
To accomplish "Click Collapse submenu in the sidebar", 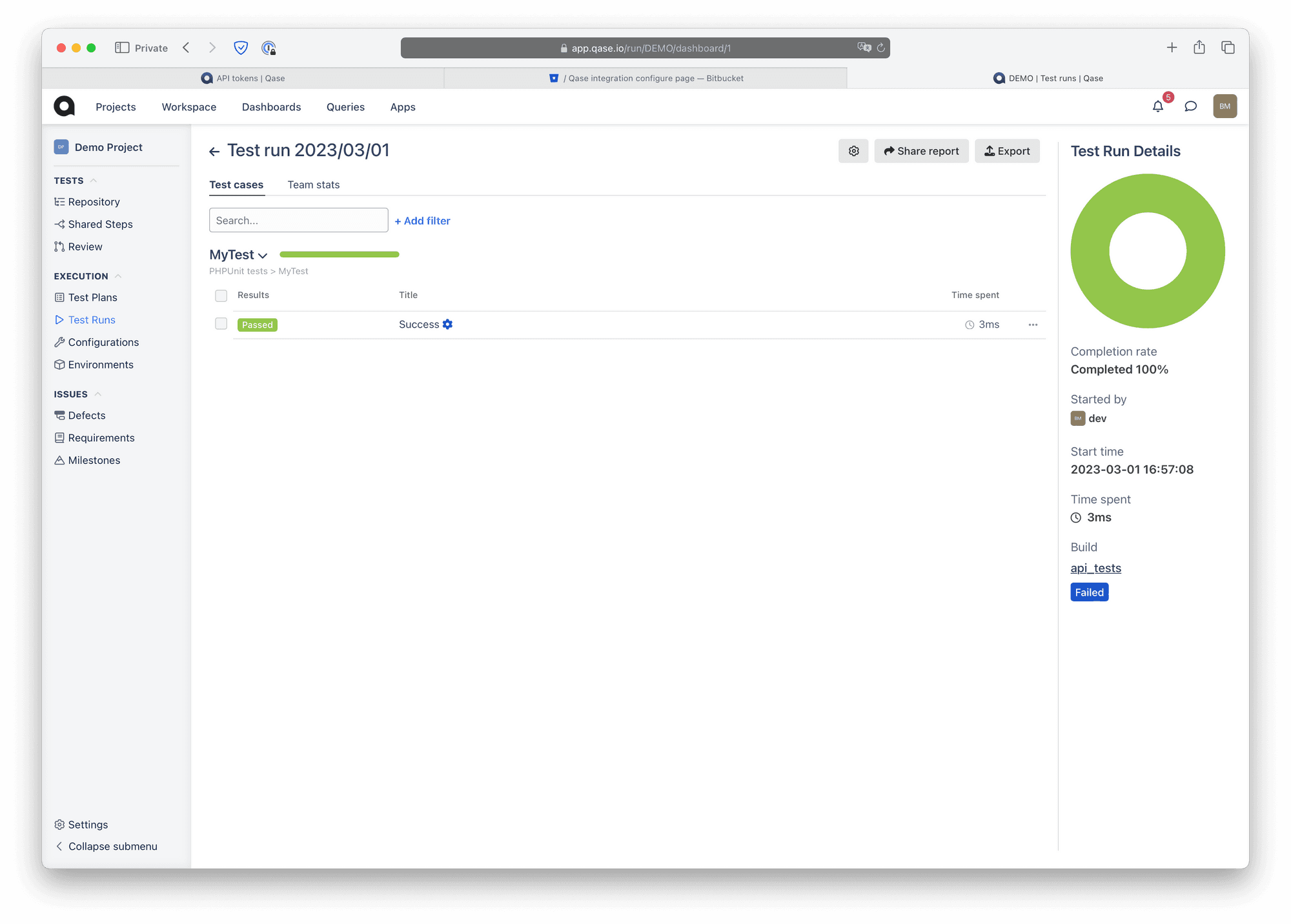I will click(x=106, y=846).
